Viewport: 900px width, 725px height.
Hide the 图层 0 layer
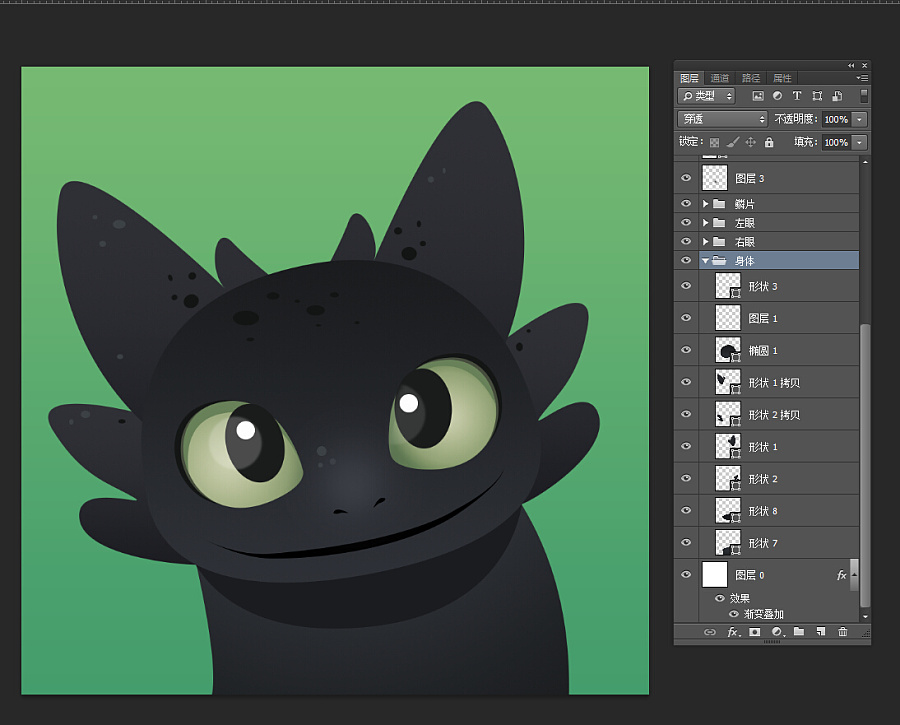[x=686, y=575]
